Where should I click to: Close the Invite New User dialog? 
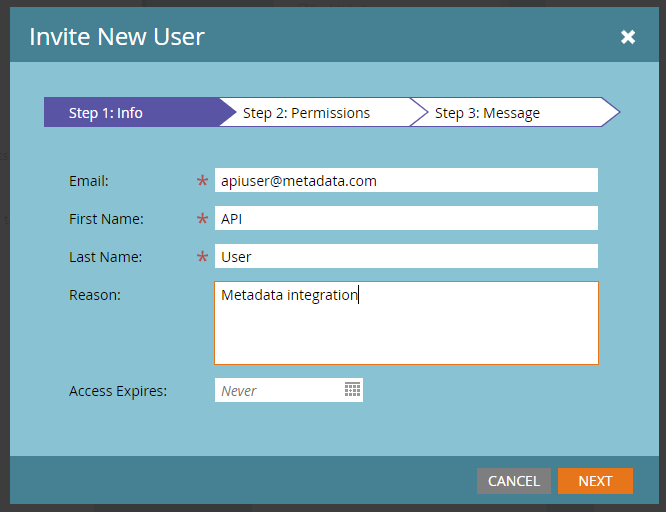tap(628, 37)
